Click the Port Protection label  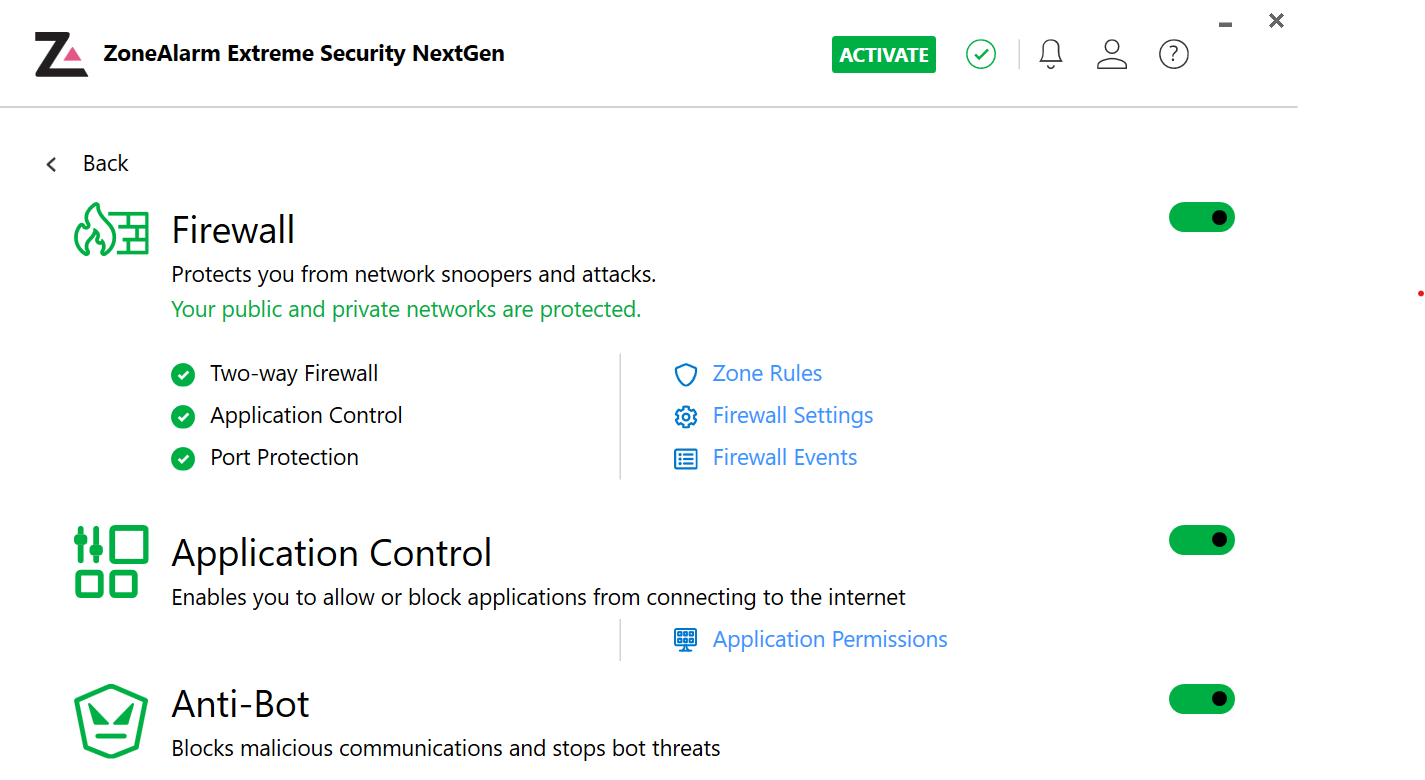(x=284, y=458)
